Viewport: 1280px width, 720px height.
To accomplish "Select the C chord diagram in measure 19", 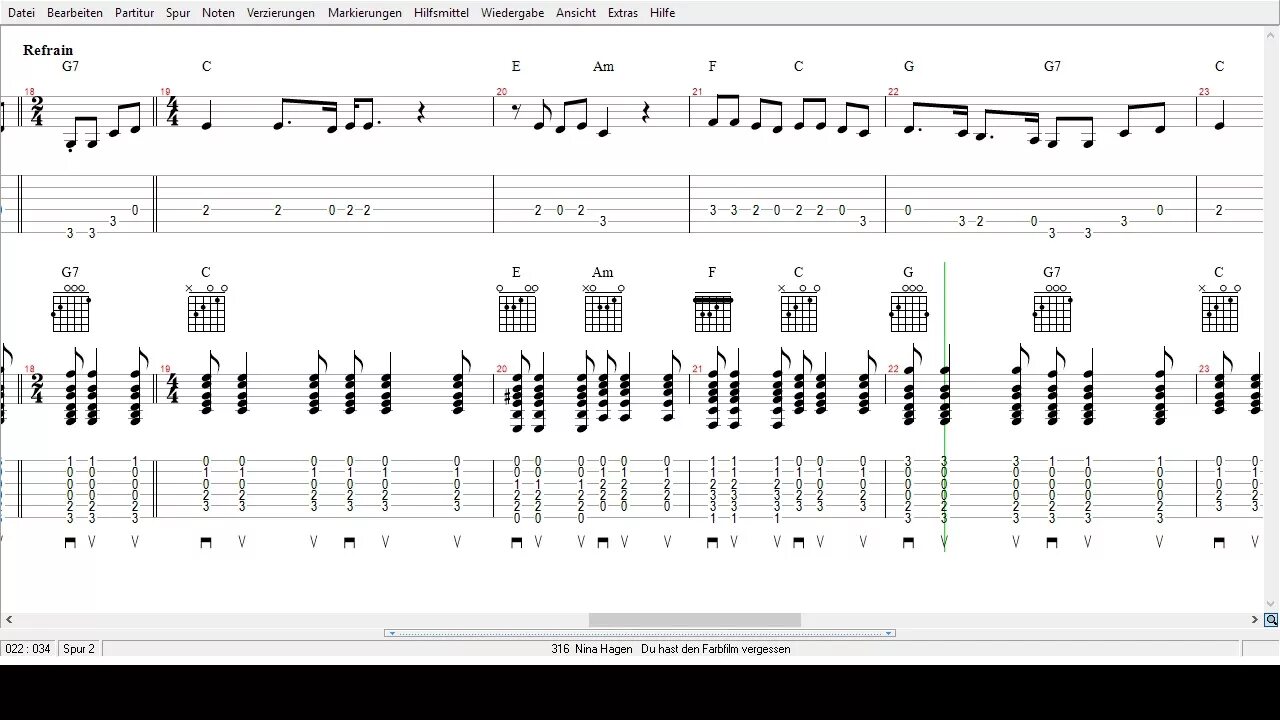I will [x=206, y=309].
